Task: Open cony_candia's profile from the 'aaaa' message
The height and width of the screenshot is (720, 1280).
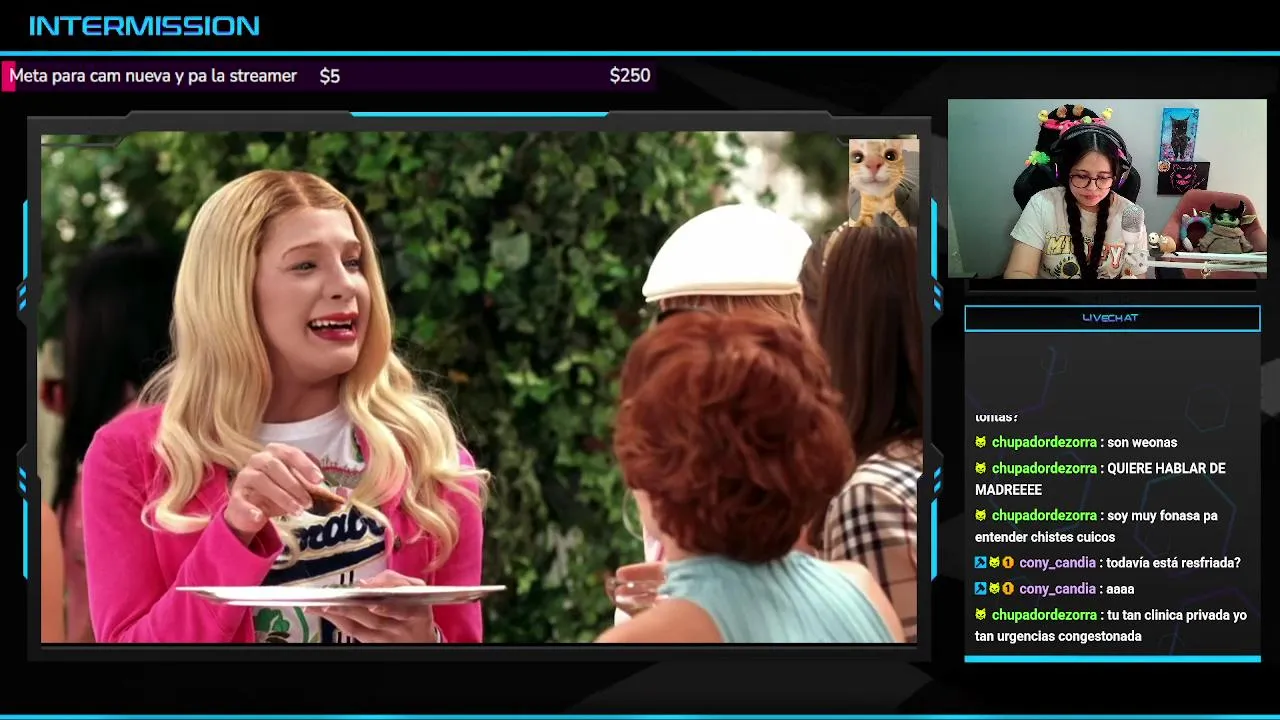Action: point(1057,589)
